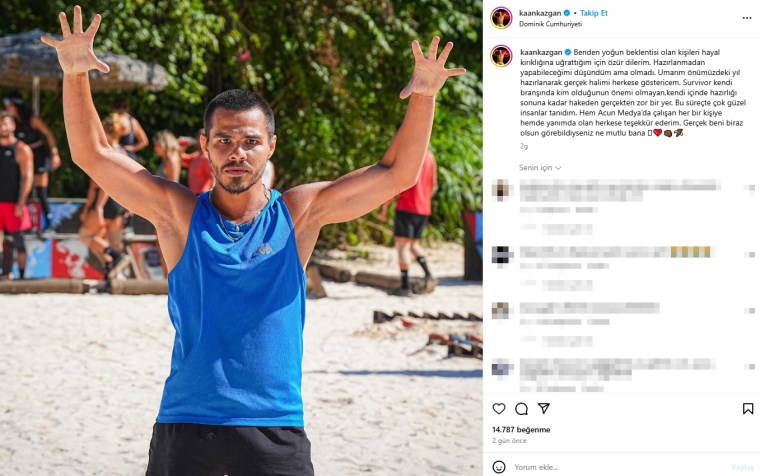Viewport: 760px width, 476px height.
Task: Click profile avatar beside caption
Action: pos(501,56)
